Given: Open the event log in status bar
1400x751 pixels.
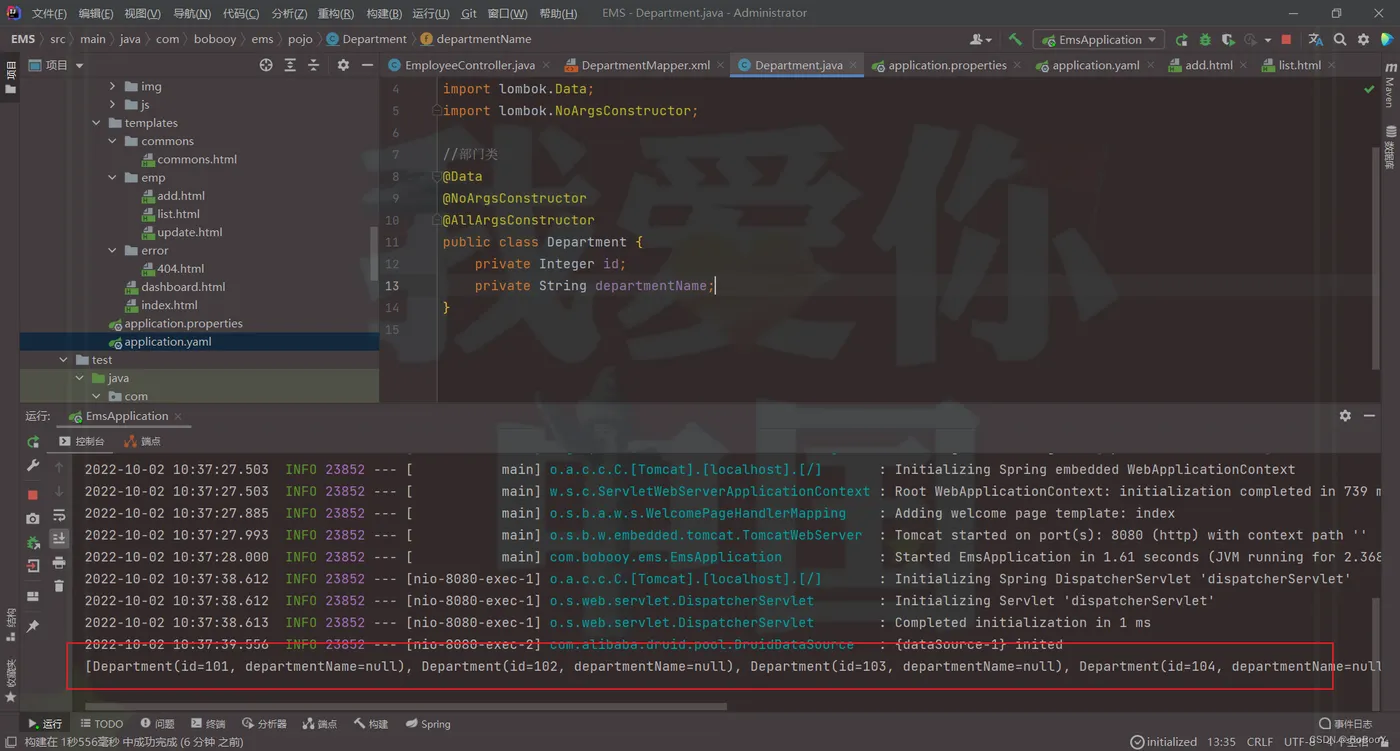Looking at the screenshot, I should (1346, 724).
